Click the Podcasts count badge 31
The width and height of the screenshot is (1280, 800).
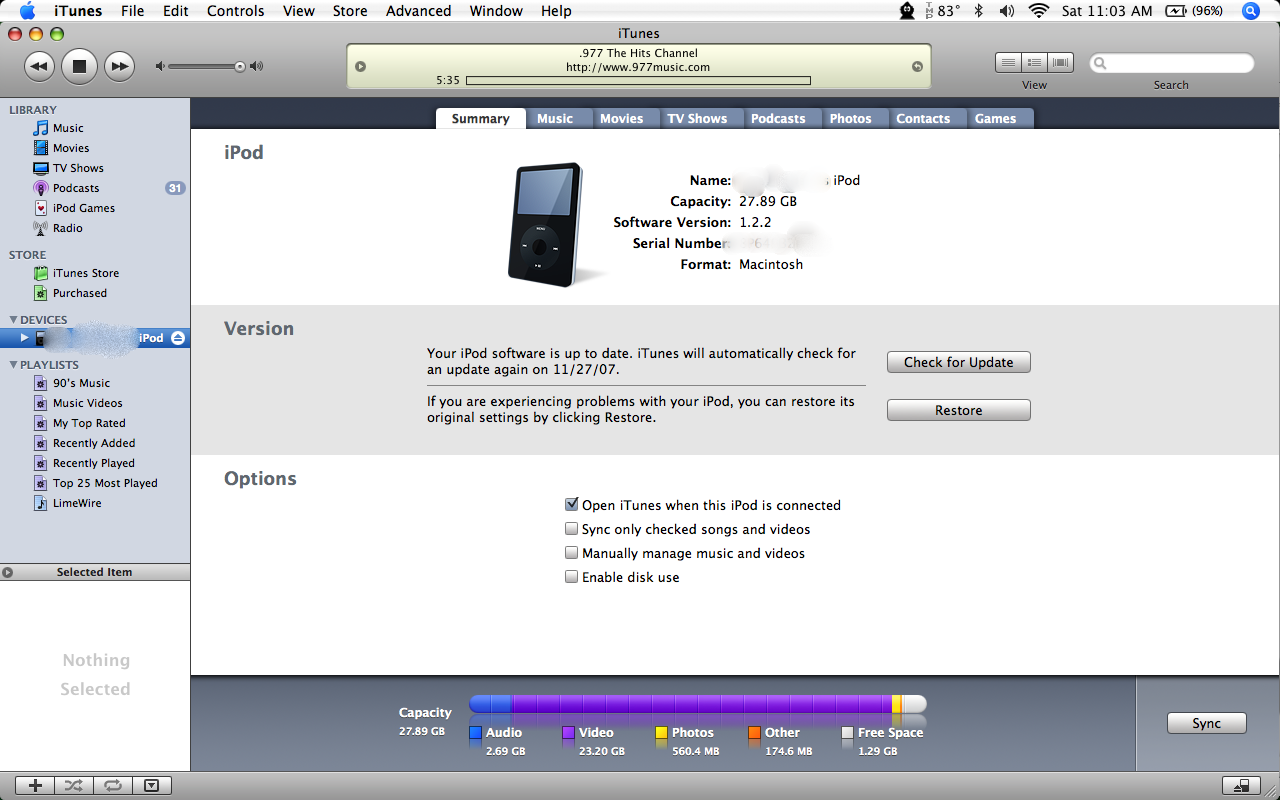click(175, 188)
